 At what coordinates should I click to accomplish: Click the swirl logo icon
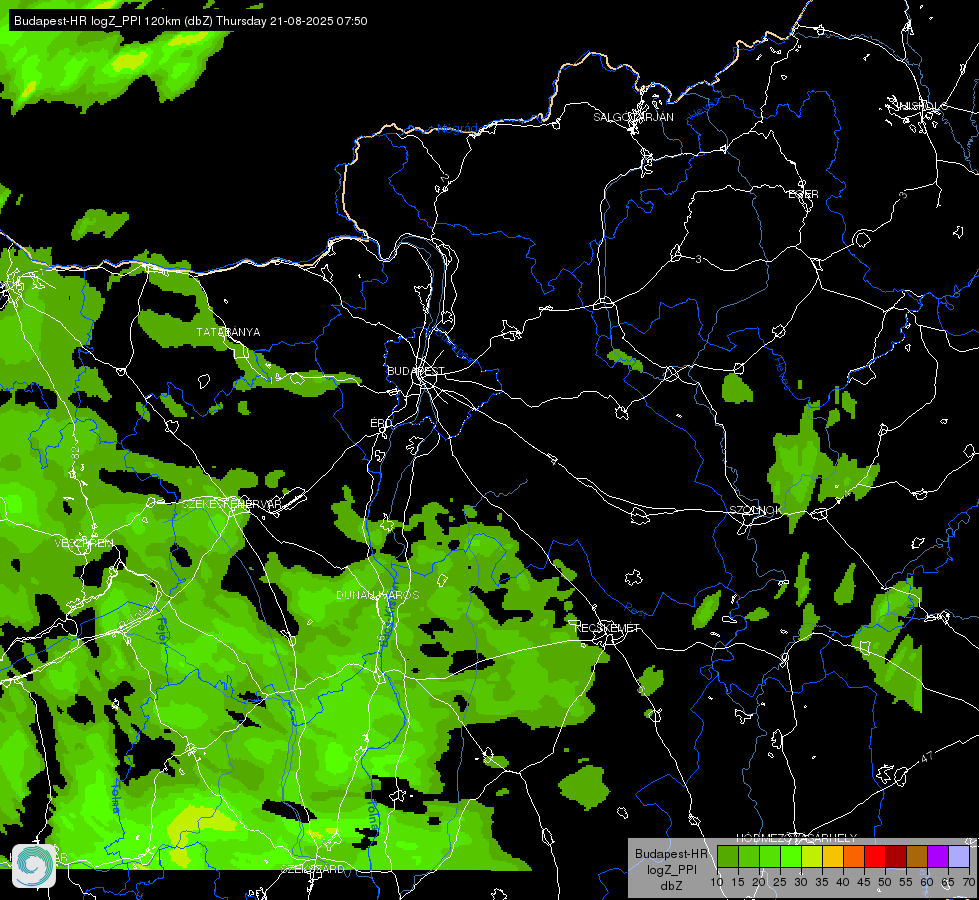click(34, 865)
